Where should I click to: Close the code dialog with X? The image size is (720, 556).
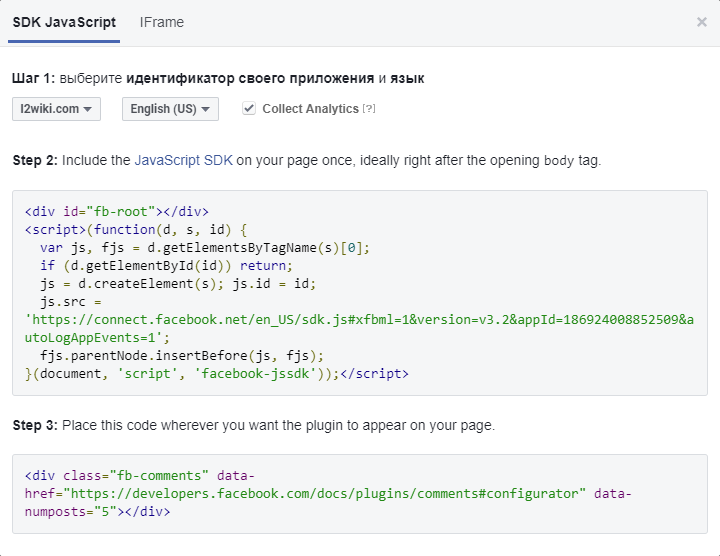702,22
